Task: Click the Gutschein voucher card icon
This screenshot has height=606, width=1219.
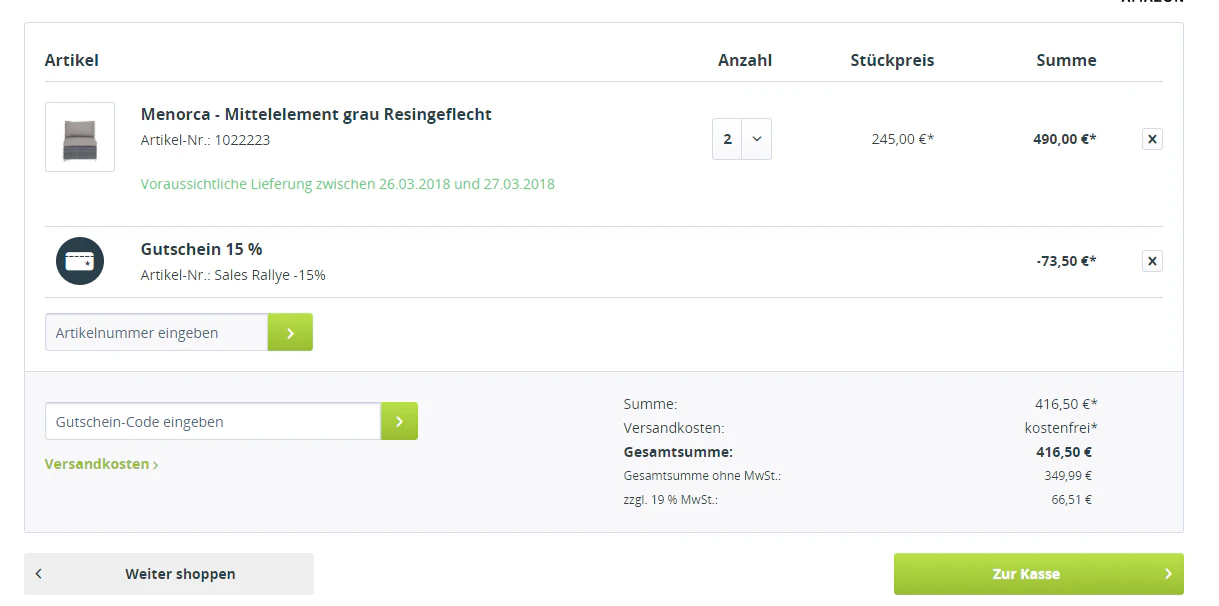Action: click(x=80, y=261)
